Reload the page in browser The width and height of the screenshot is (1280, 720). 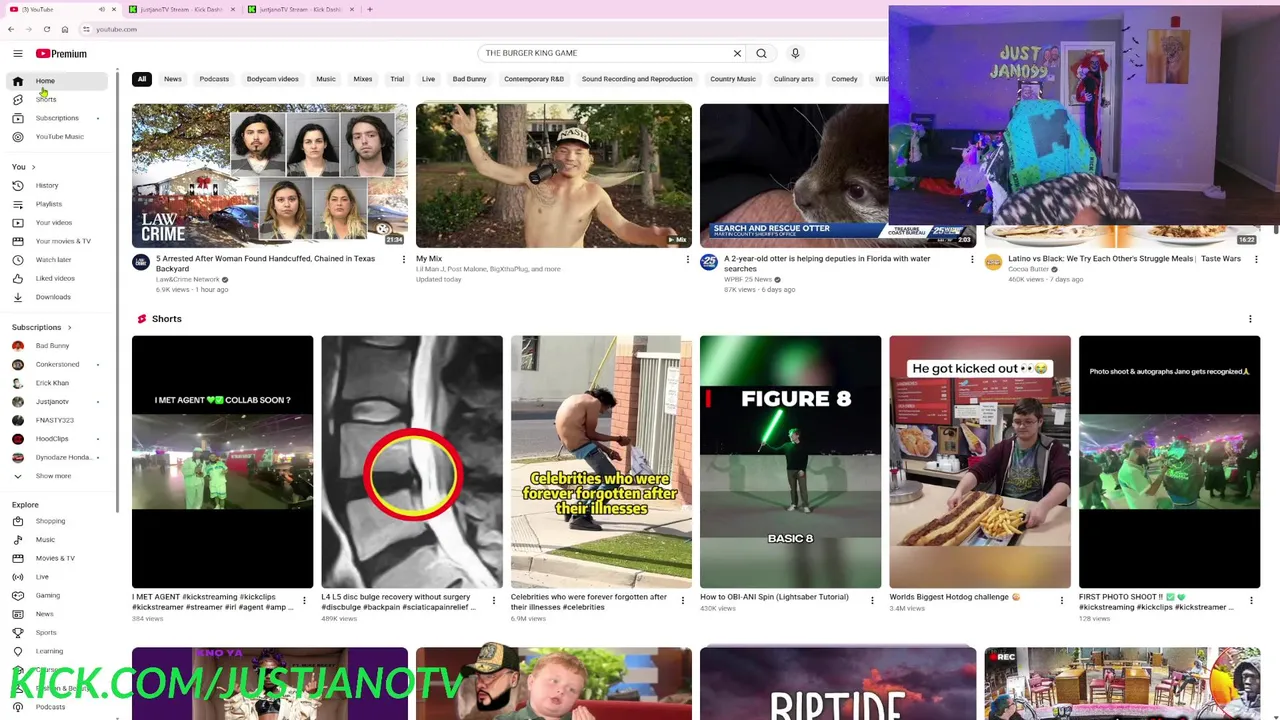(46, 29)
